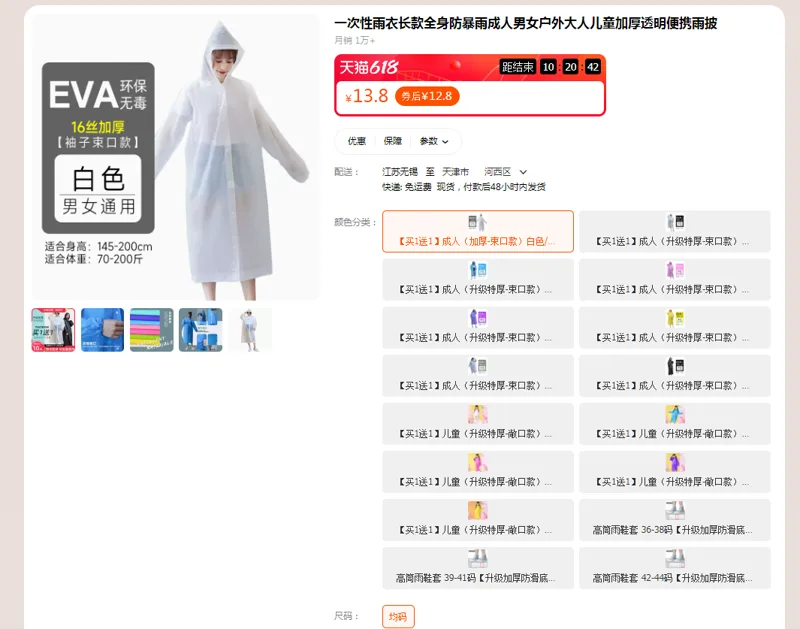
Task: Select the white 成人（加厚-束口款）白色 option
Action: pos(478,231)
